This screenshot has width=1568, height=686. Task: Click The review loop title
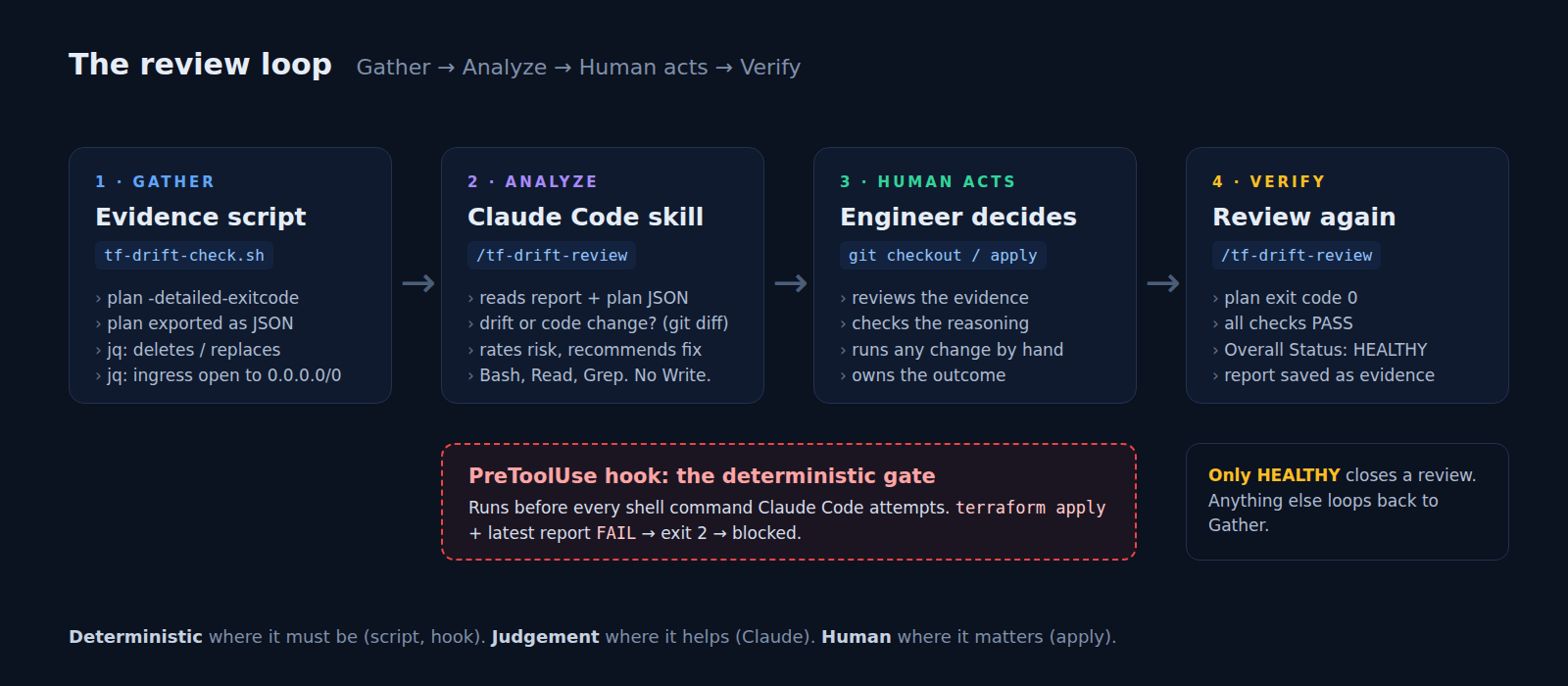(x=200, y=64)
